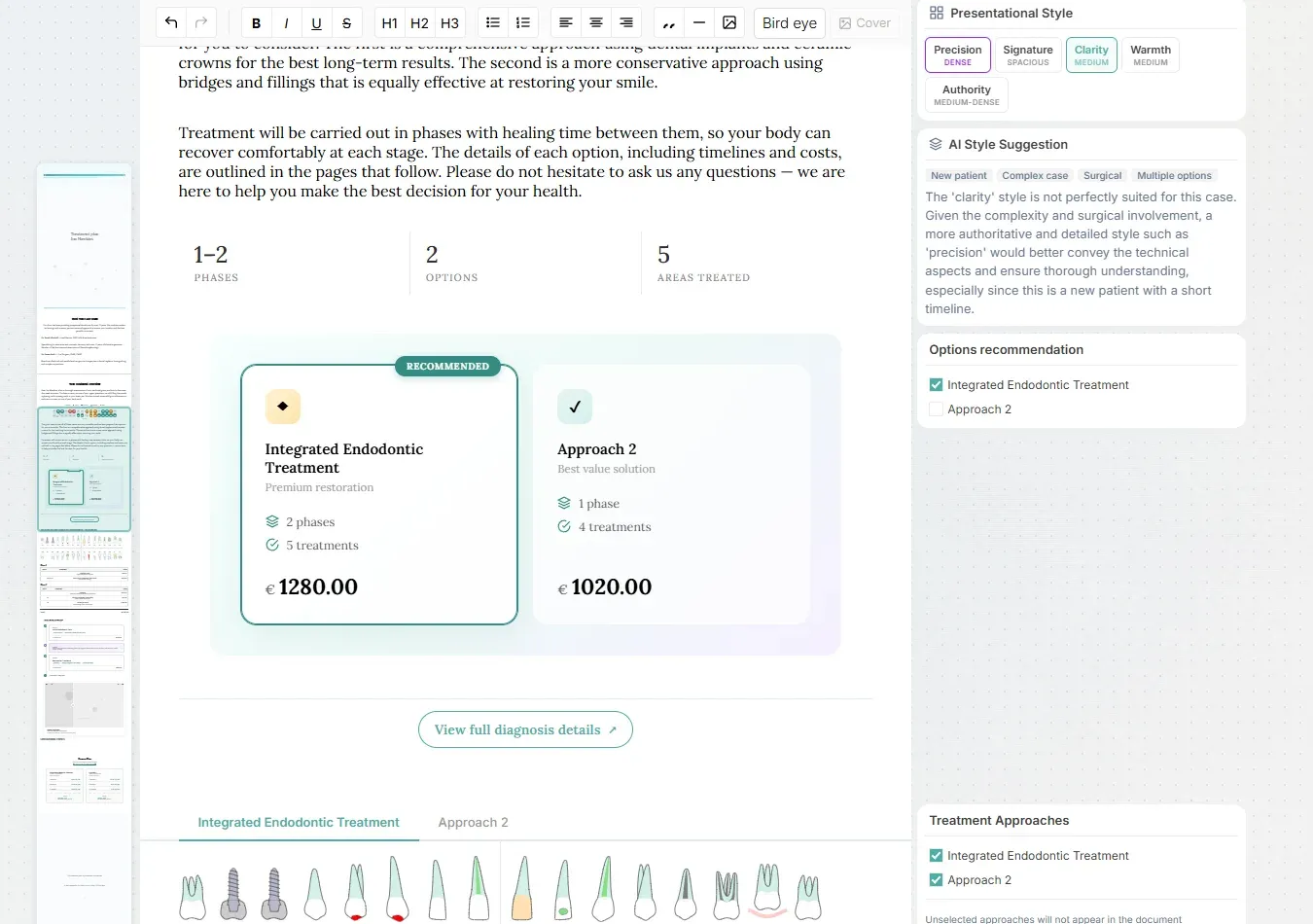Toggle bold formatting
The image size is (1313, 924).
(x=256, y=22)
